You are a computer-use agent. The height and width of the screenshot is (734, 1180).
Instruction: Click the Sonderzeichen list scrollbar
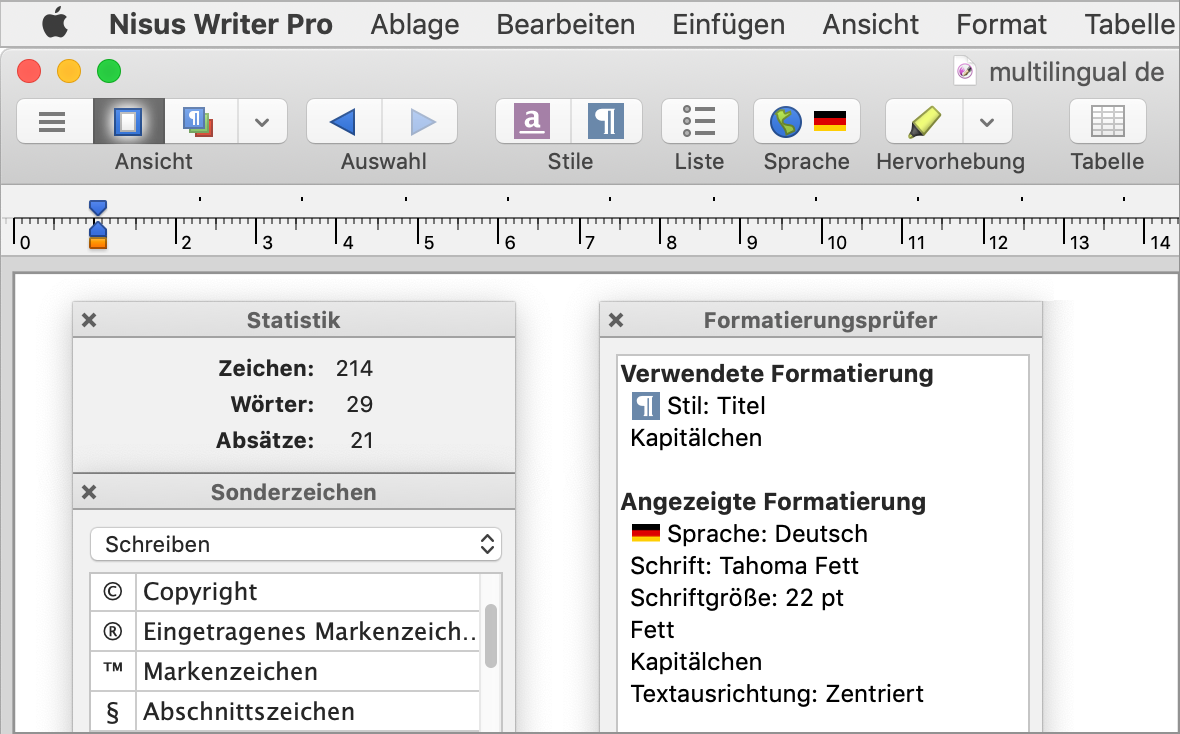coord(491,635)
